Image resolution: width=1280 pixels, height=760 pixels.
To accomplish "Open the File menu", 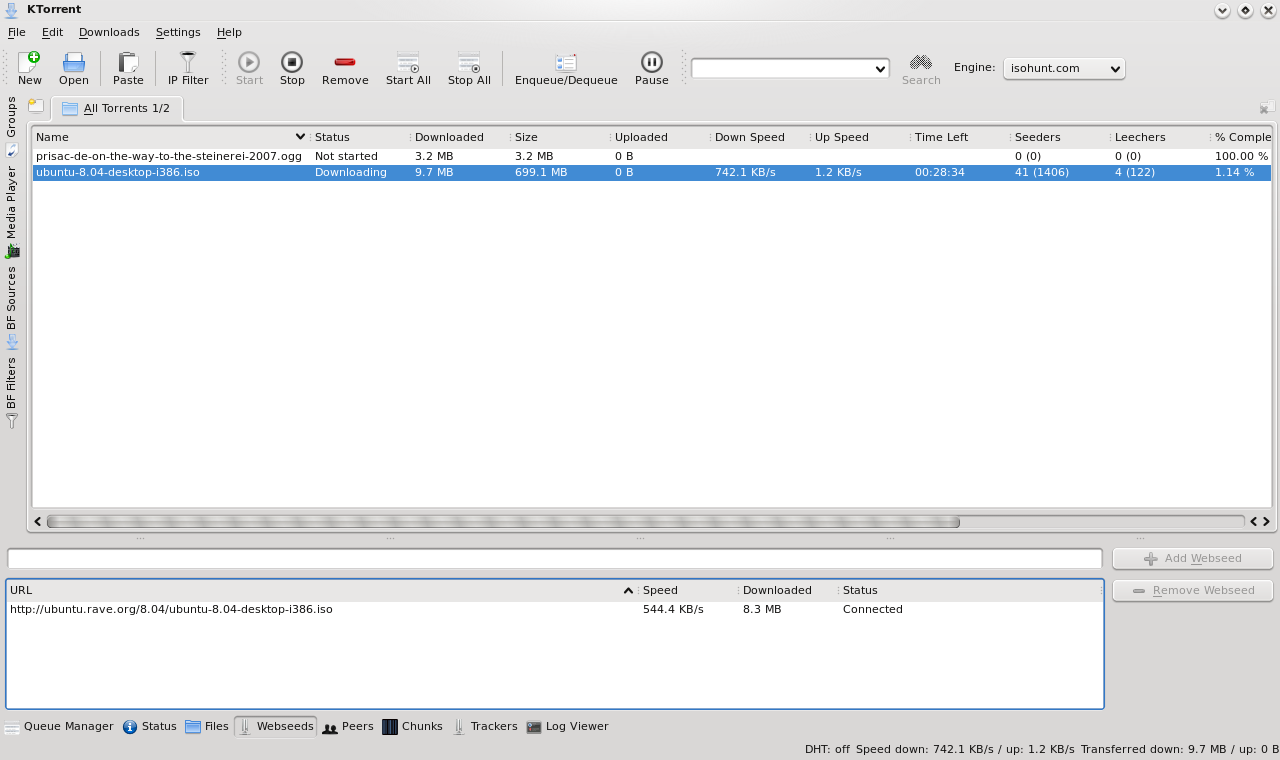I will (17, 32).
